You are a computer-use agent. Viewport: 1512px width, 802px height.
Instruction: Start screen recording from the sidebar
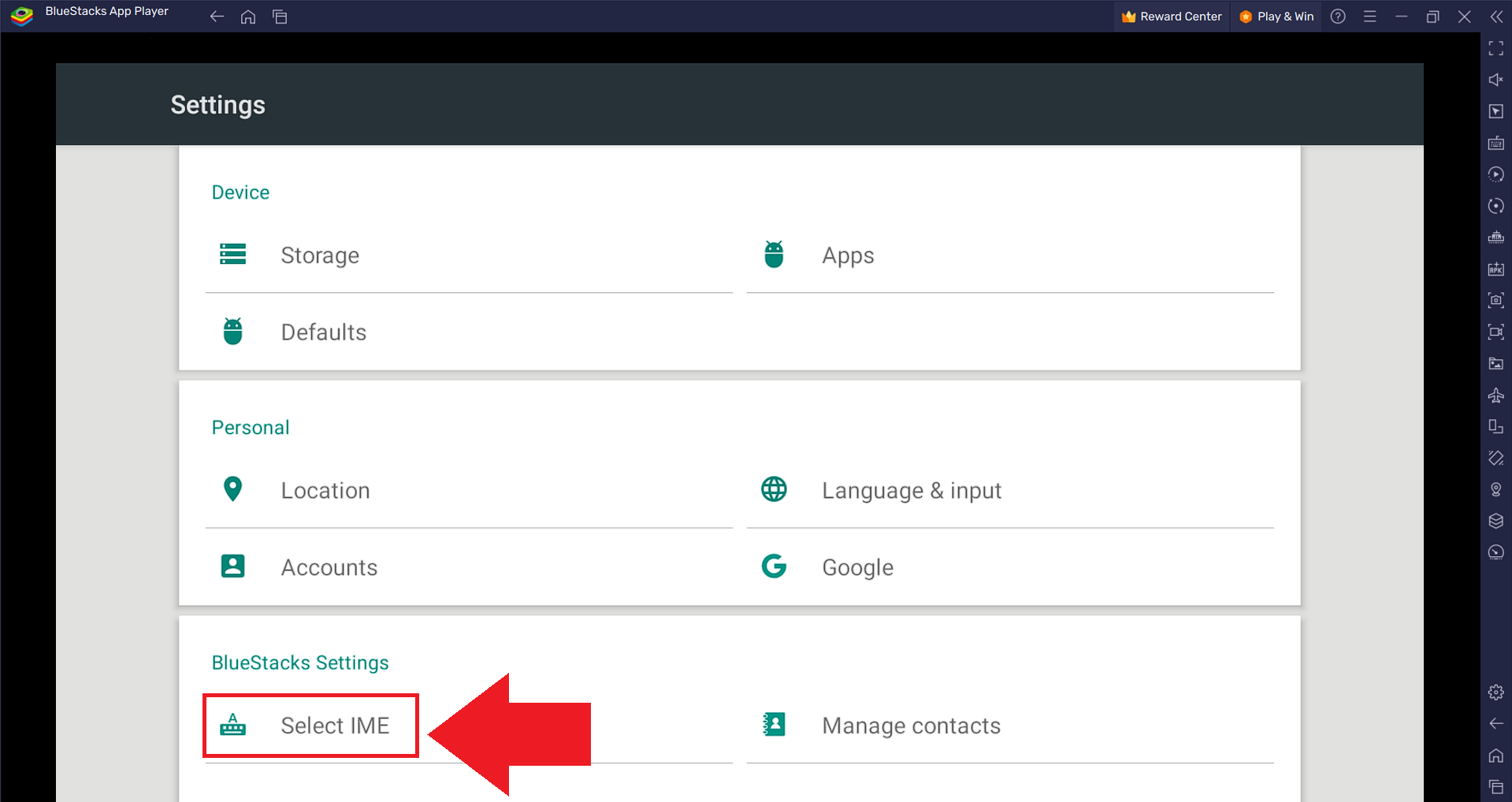[x=1495, y=332]
